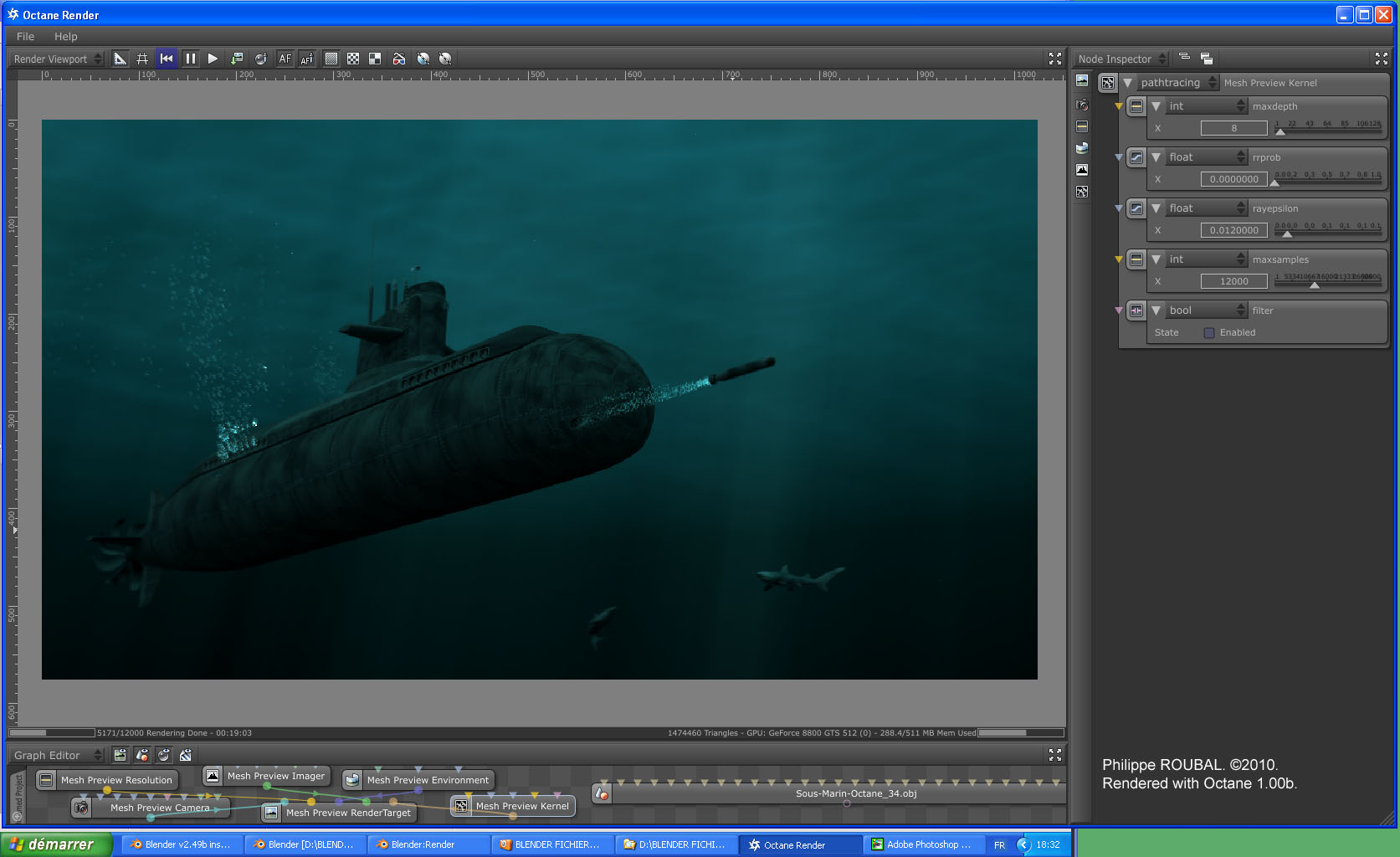Open the Help menu
The image size is (1400, 857).
click(x=65, y=37)
